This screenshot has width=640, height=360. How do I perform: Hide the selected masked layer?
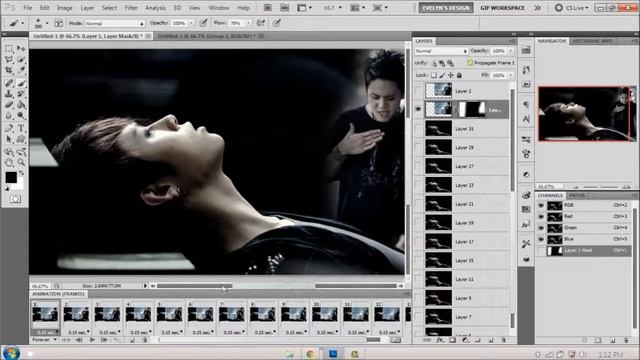pyautogui.click(x=418, y=109)
